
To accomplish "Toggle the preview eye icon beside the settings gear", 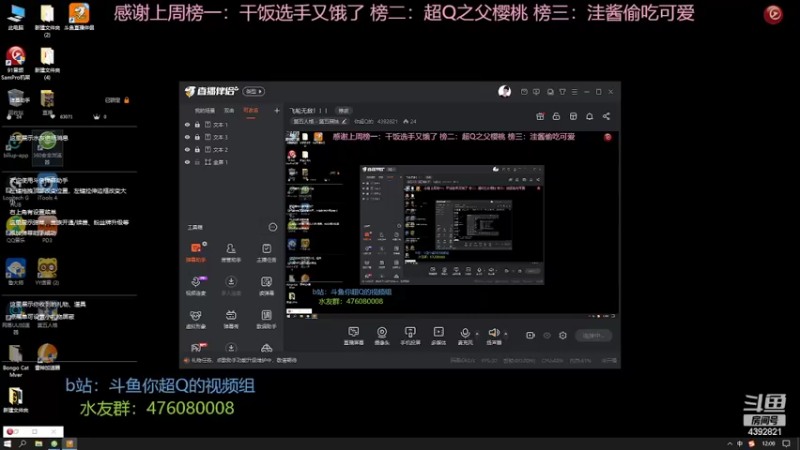I will 547,335.
